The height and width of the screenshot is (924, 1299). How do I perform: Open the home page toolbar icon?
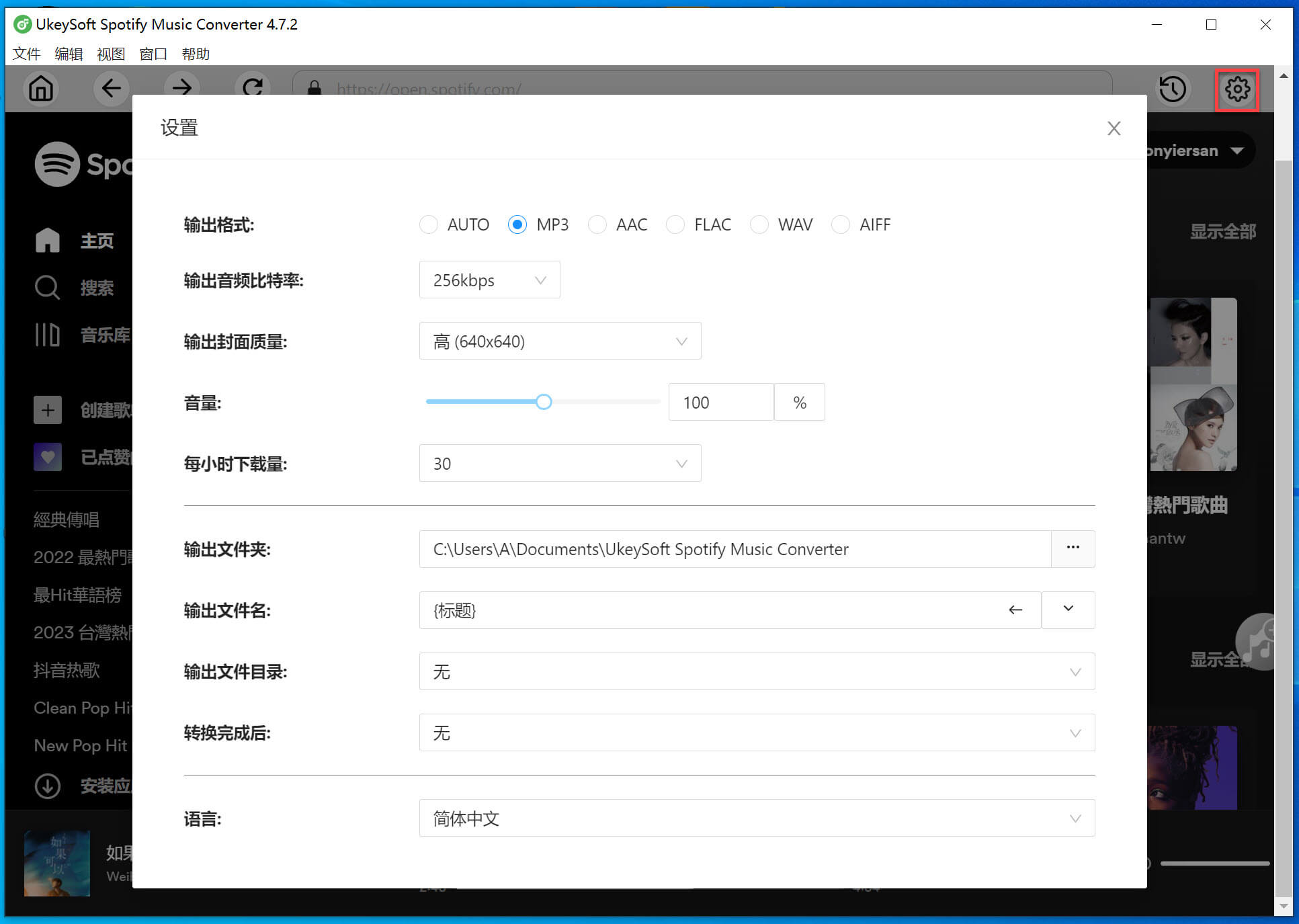41,89
